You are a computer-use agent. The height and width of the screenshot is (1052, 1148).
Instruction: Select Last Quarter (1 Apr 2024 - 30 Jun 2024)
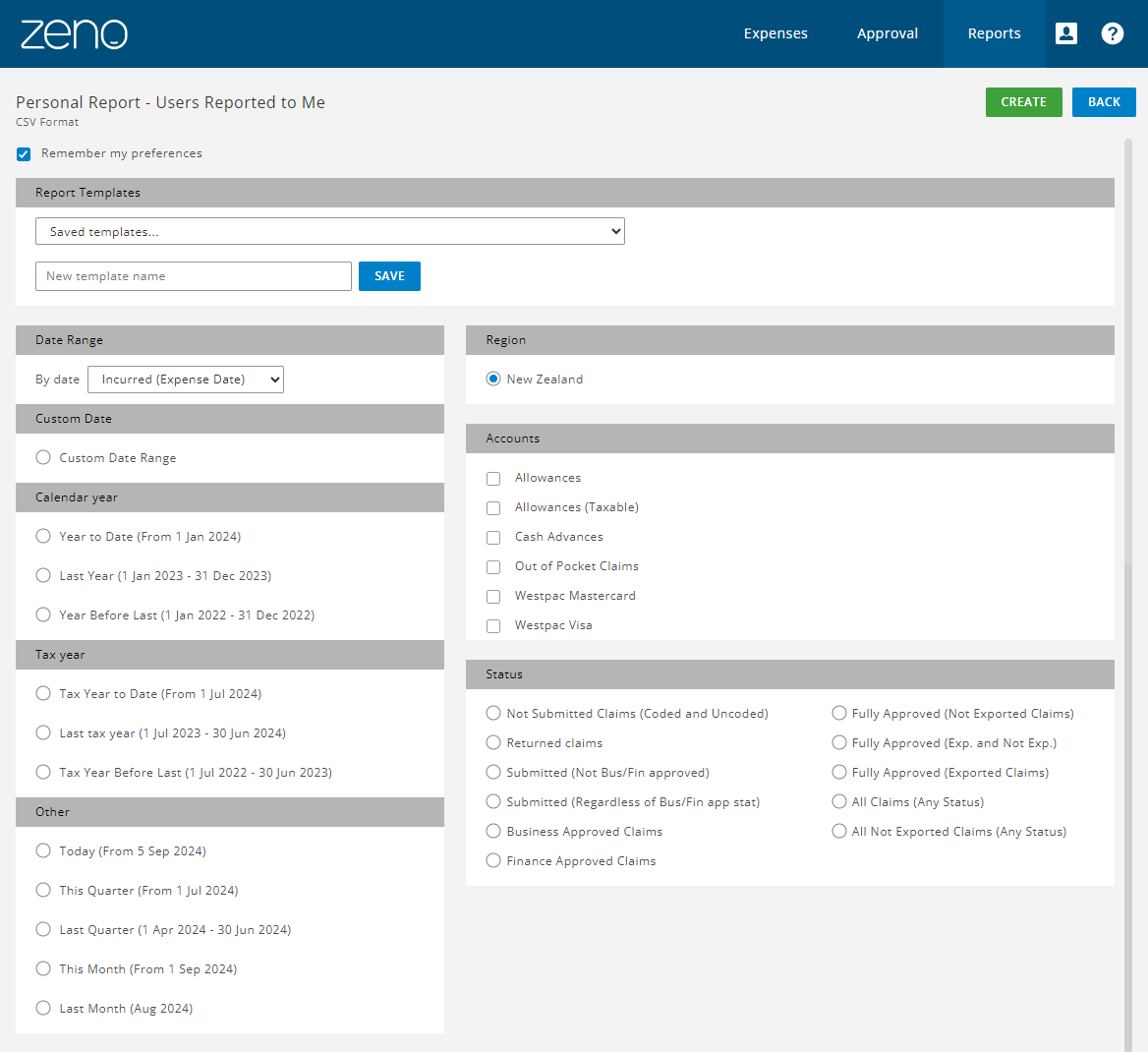[43, 929]
